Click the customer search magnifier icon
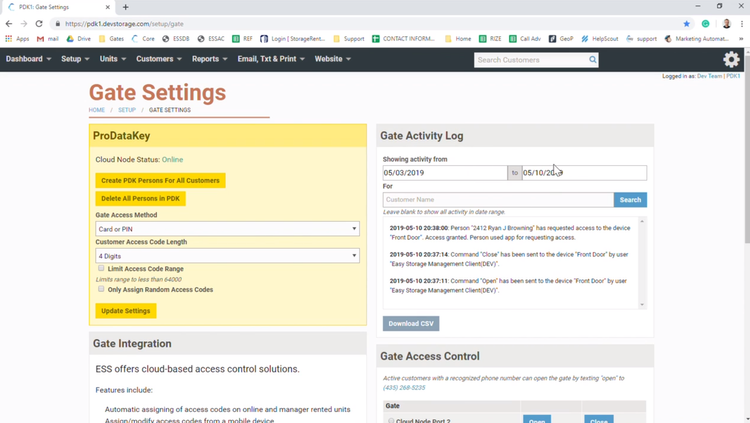Image resolution: width=750 pixels, height=423 pixels. [593, 60]
